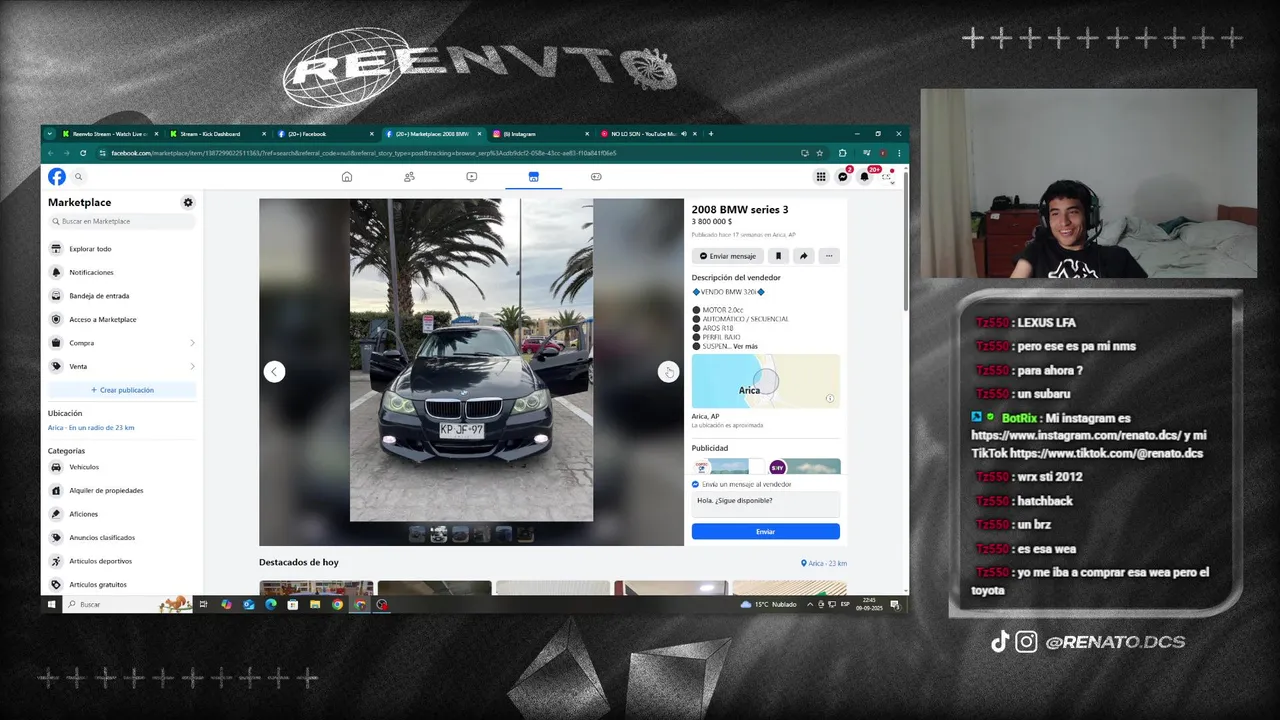The width and height of the screenshot is (1280, 720).
Task: Open the Facebook apps grid menu
Action: point(821,177)
